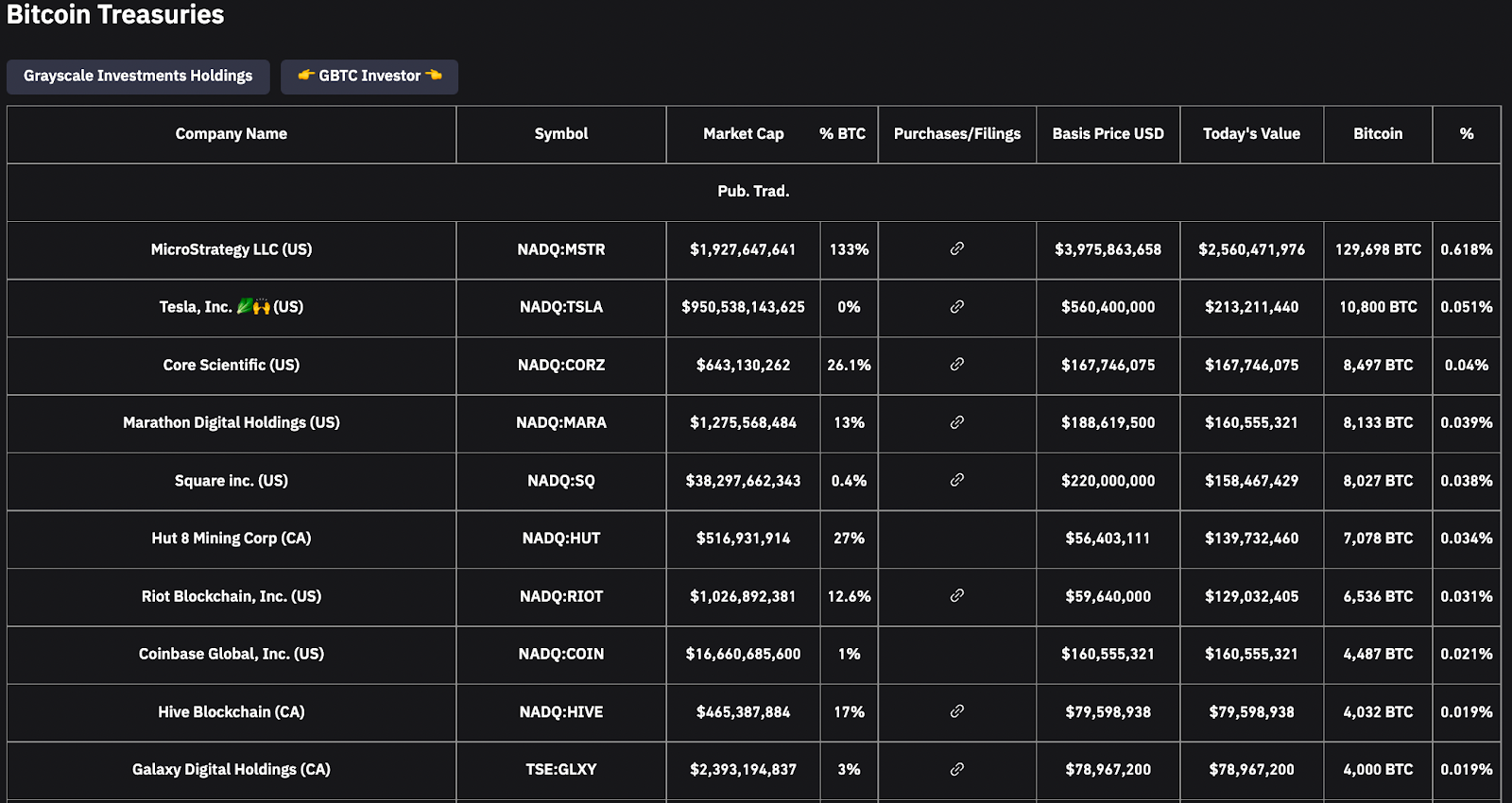Viewport: 1512px width, 803px height.
Task: Select Hut 8 Mining Corp (CA)
Action: pos(232,538)
